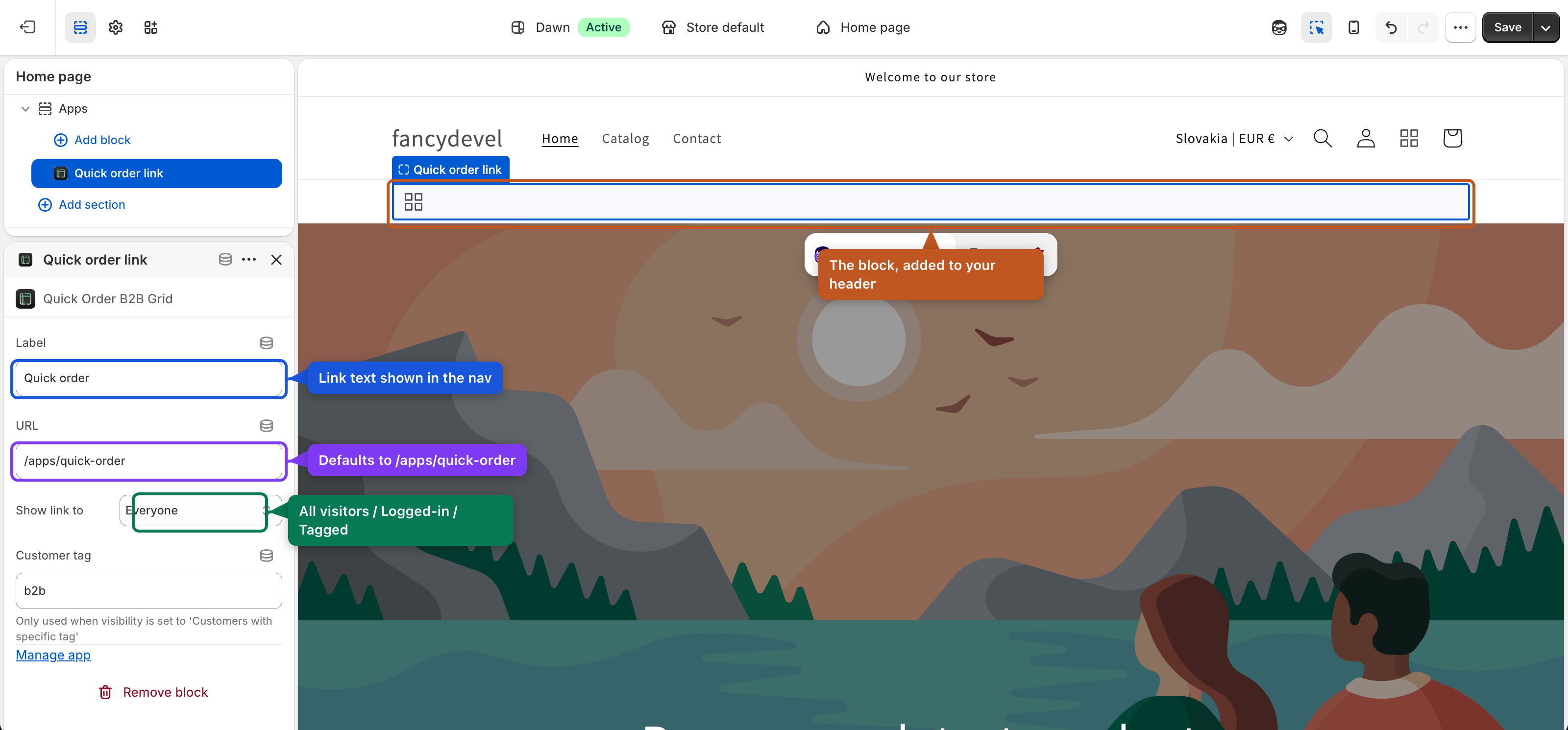Click the Quick Order B2B Grid app icon

click(x=25, y=298)
